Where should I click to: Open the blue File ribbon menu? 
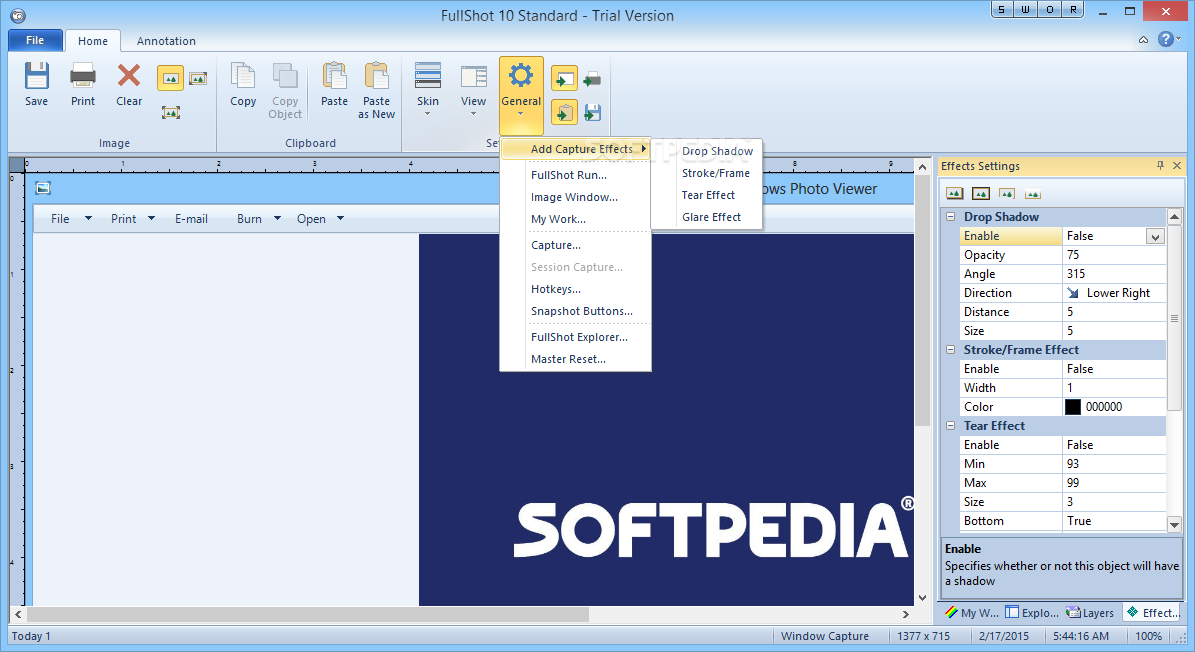point(35,40)
